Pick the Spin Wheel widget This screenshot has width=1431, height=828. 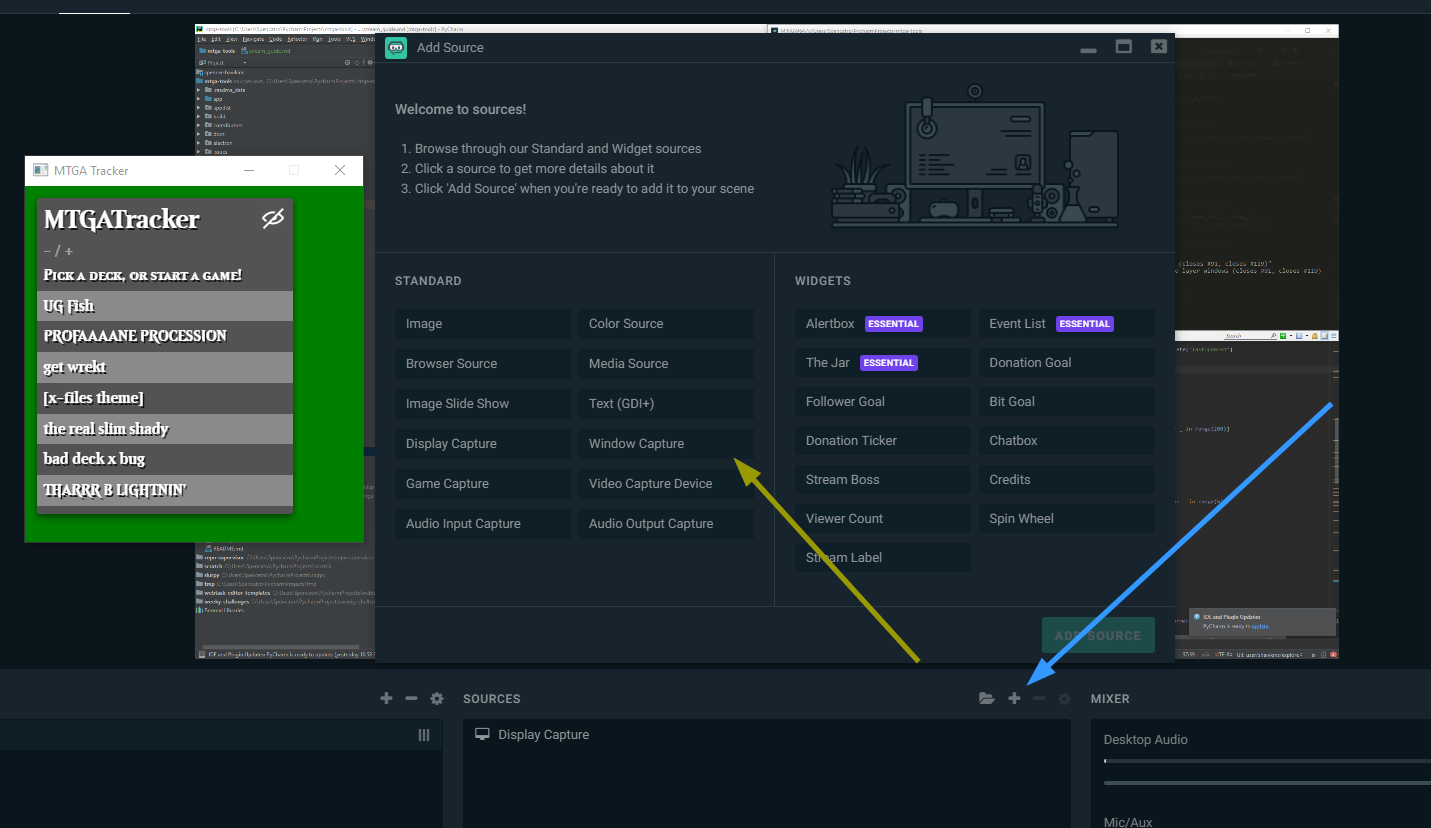coord(1066,519)
